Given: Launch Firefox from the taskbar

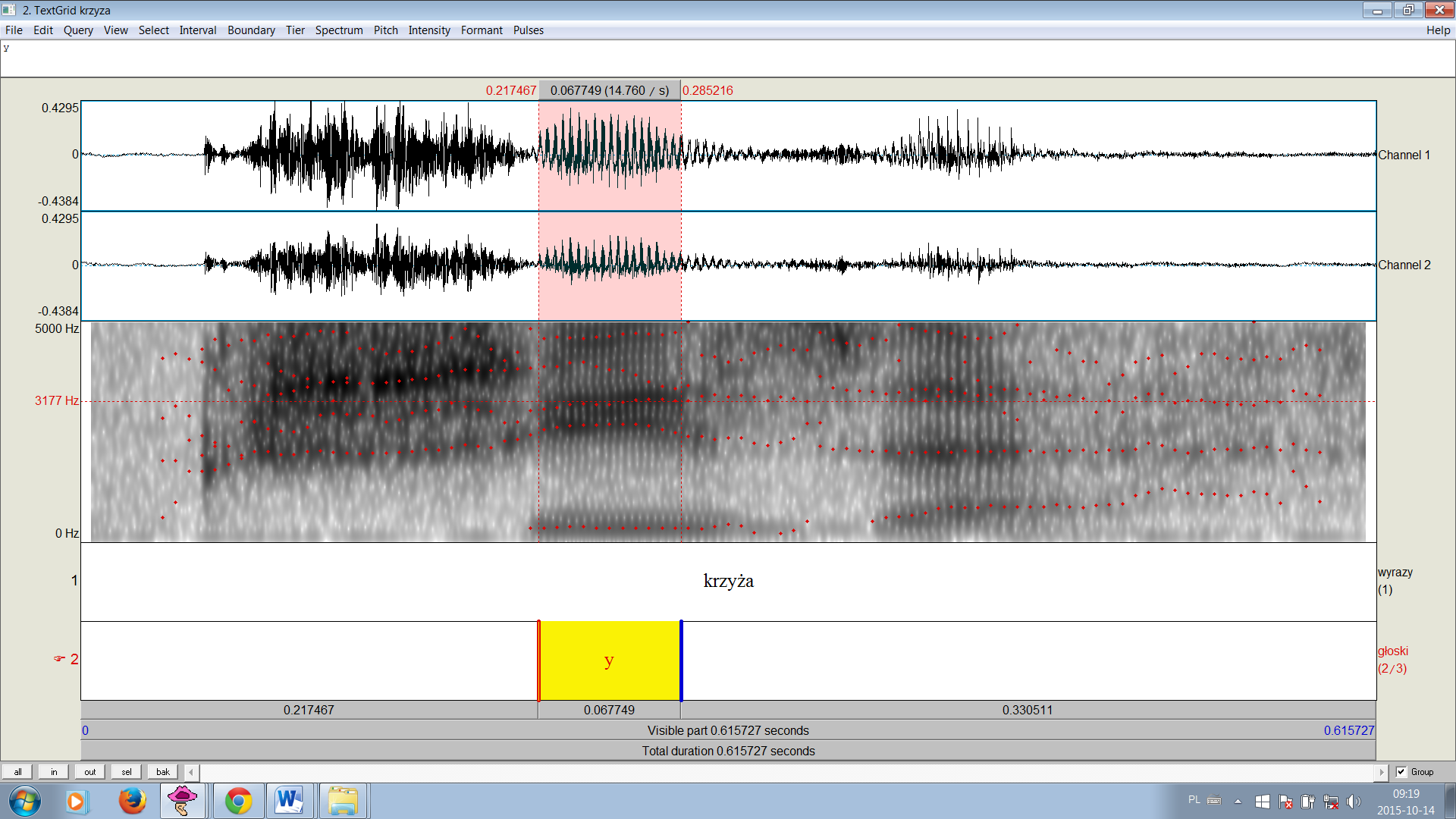Looking at the screenshot, I should click(132, 801).
